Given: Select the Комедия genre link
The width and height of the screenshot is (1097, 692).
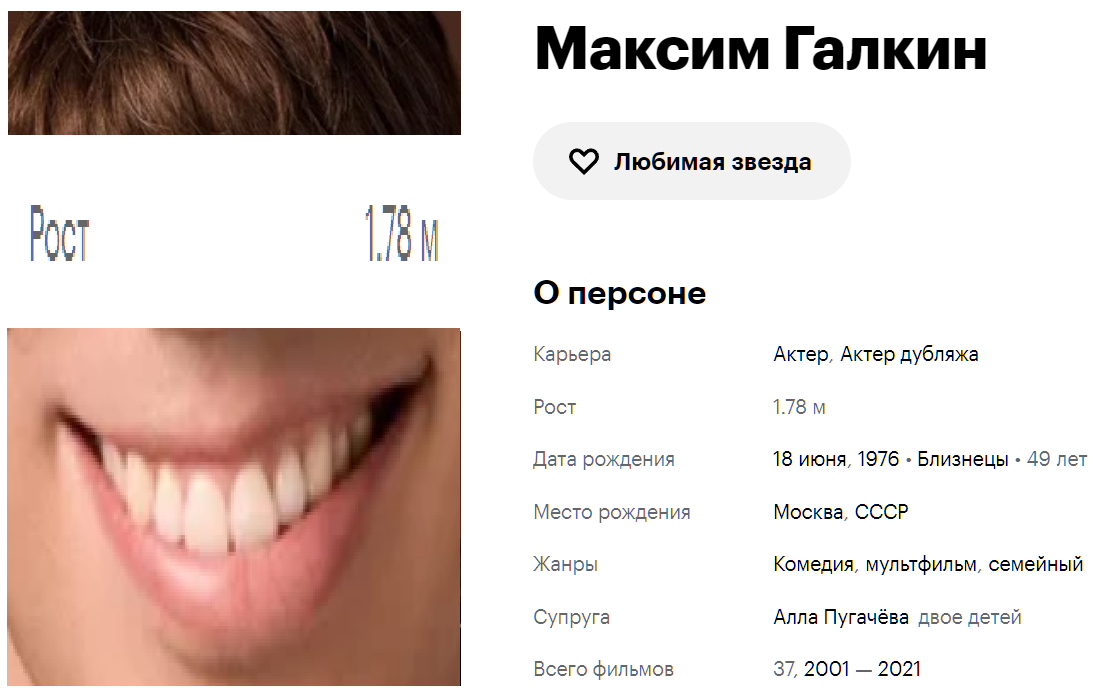Looking at the screenshot, I should 813,565.
